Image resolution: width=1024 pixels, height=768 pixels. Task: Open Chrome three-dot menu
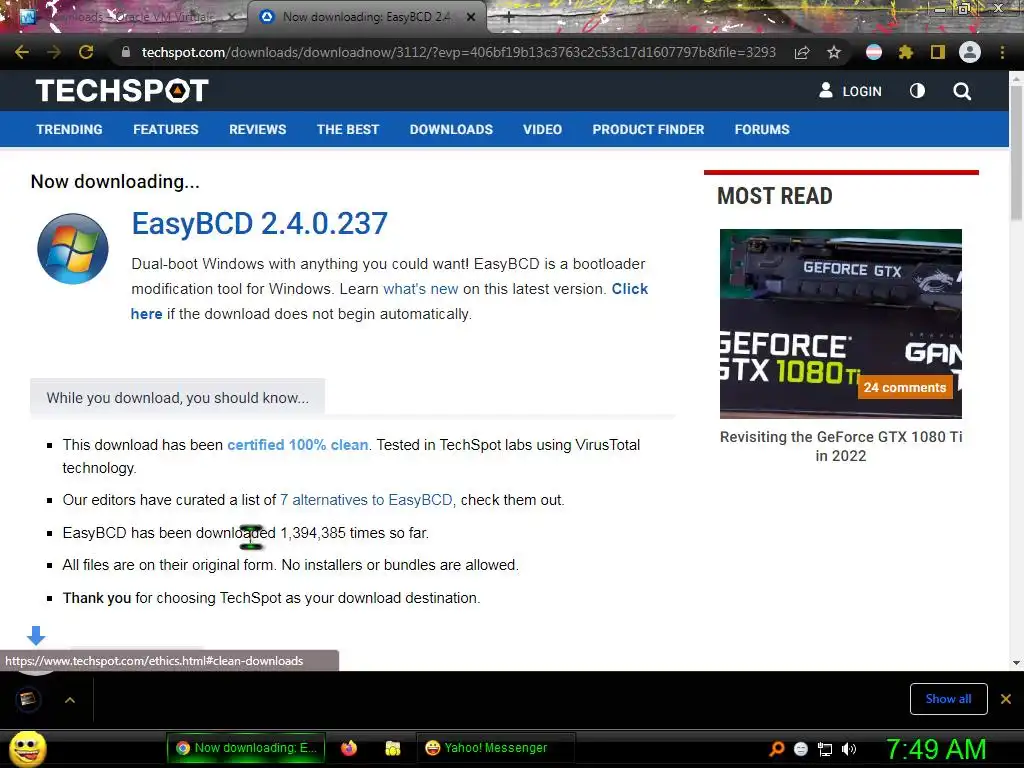click(x=1002, y=52)
